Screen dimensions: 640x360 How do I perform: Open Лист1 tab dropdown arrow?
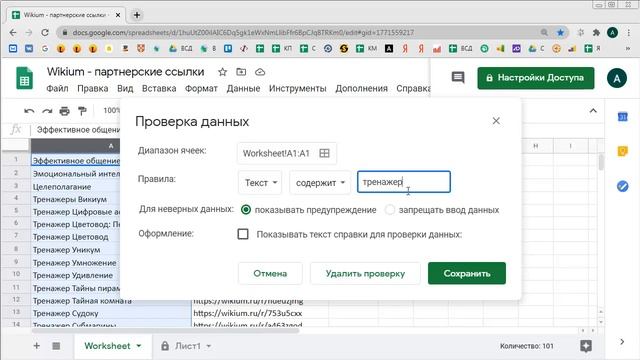coord(209,346)
